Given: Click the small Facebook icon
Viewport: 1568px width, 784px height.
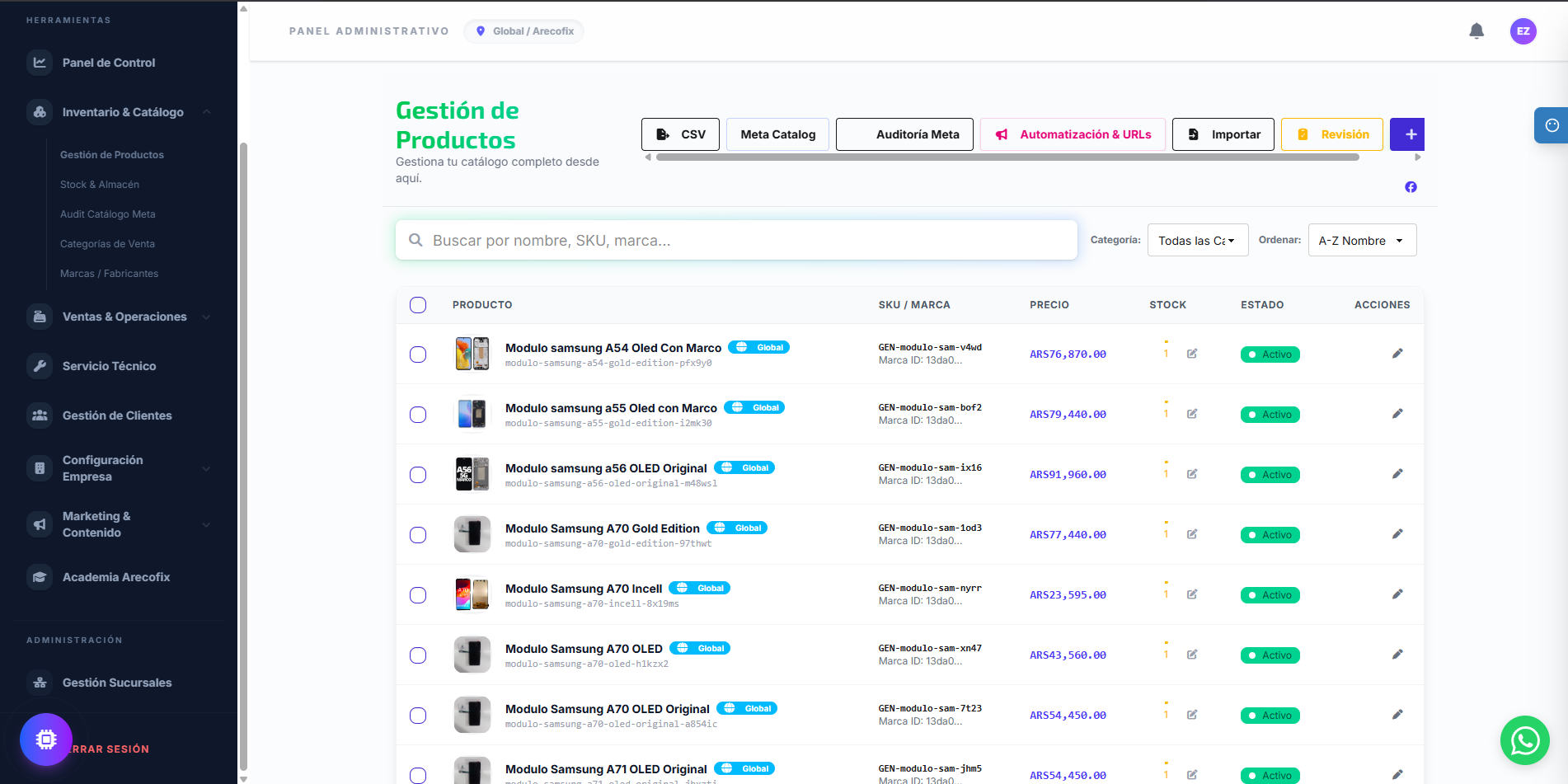Looking at the screenshot, I should pos(1411,187).
